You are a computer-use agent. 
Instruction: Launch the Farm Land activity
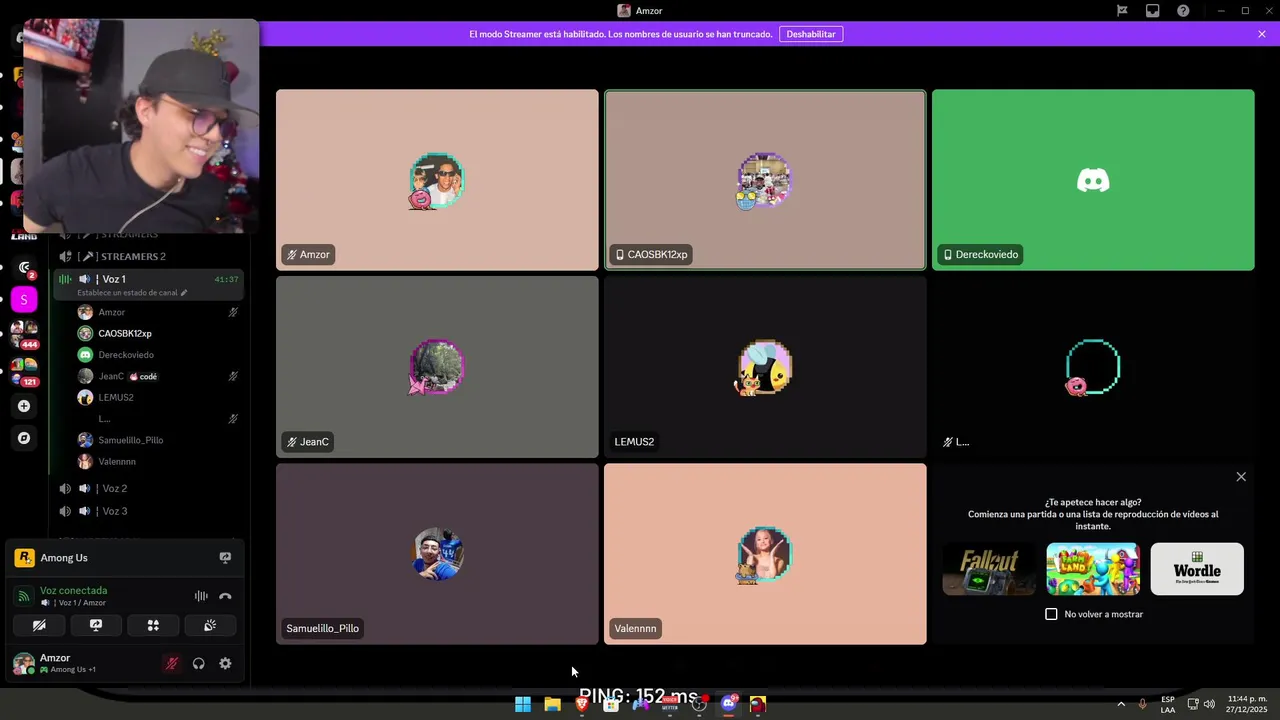pyautogui.click(x=1093, y=569)
